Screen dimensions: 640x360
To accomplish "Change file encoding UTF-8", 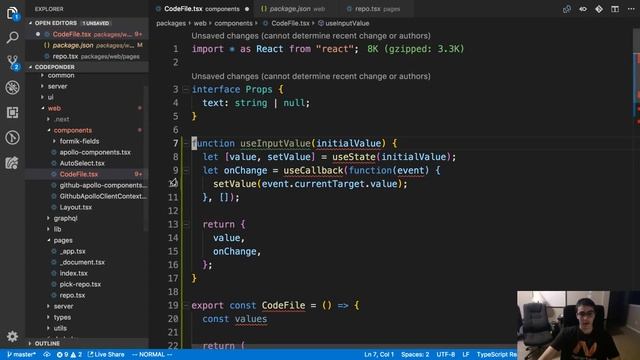I will coord(446,354).
